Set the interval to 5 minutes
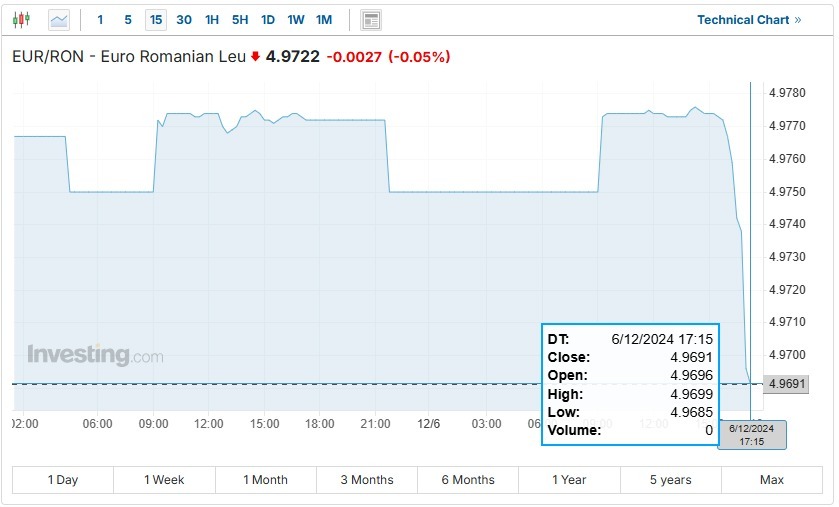This screenshot has height=507, width=839. click(x=128, y=20)
